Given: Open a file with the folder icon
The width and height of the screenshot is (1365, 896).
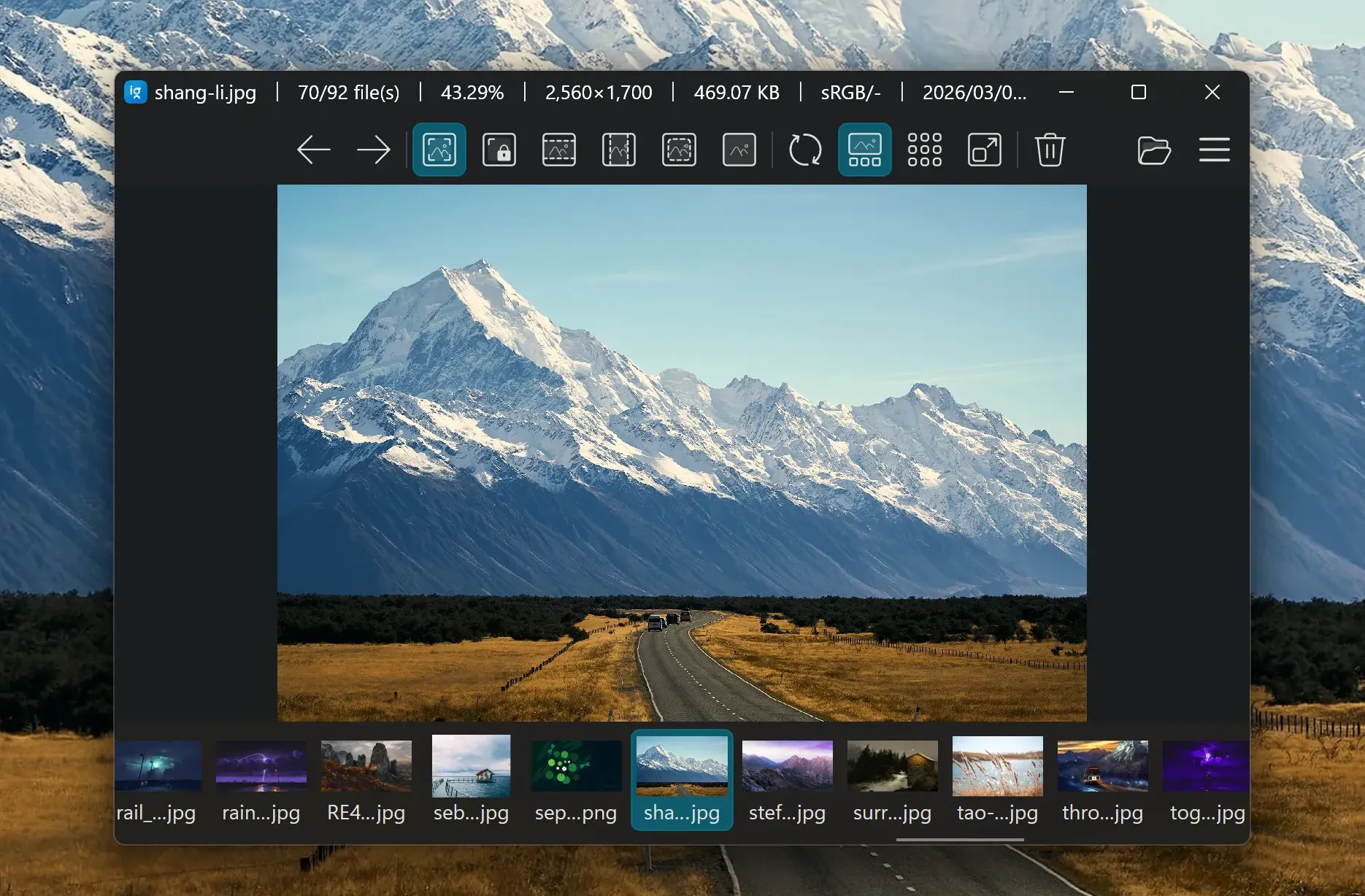Looking at the screenshot, I should [1154, 150].
